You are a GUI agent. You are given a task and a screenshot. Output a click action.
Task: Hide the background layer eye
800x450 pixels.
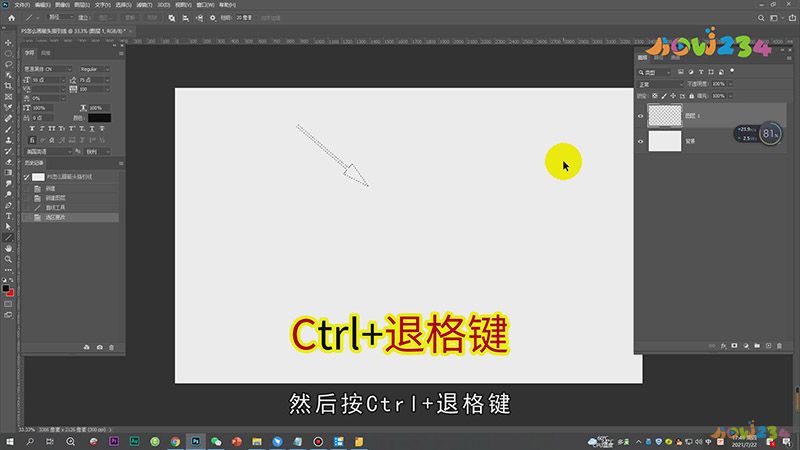[641, 141]
